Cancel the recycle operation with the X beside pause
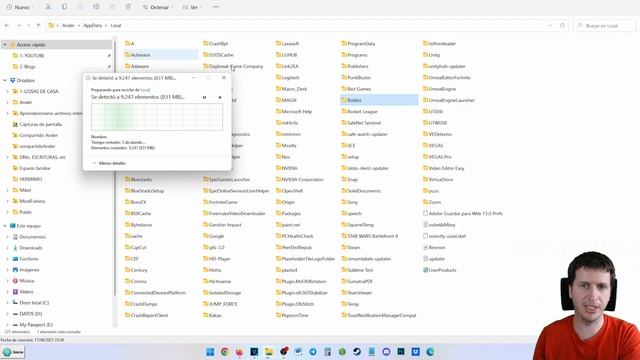The width and height of the screenshot is (640, 360). (220, 97)
